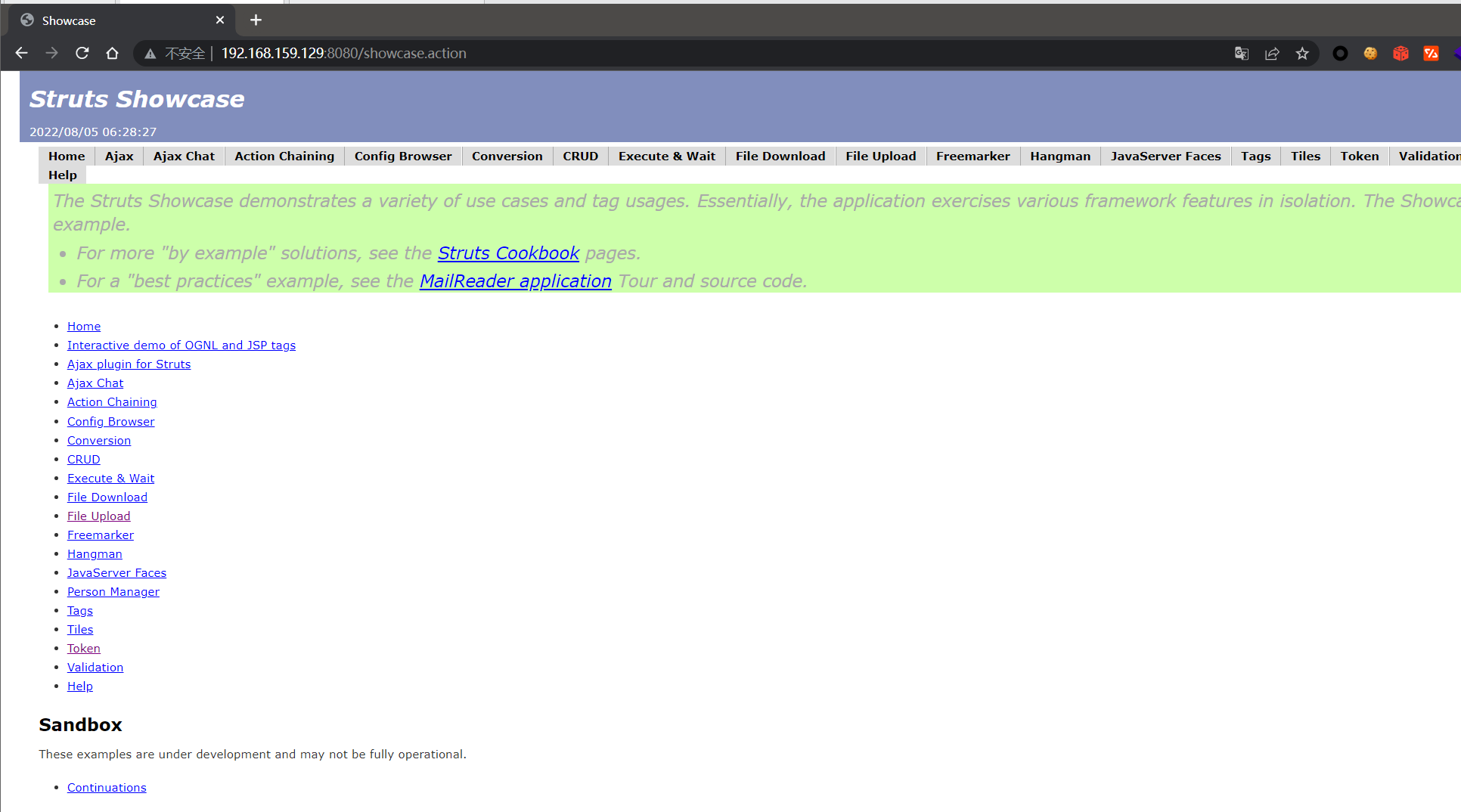
Task: Open the black circle extension icon
Action: point(1340,53)
